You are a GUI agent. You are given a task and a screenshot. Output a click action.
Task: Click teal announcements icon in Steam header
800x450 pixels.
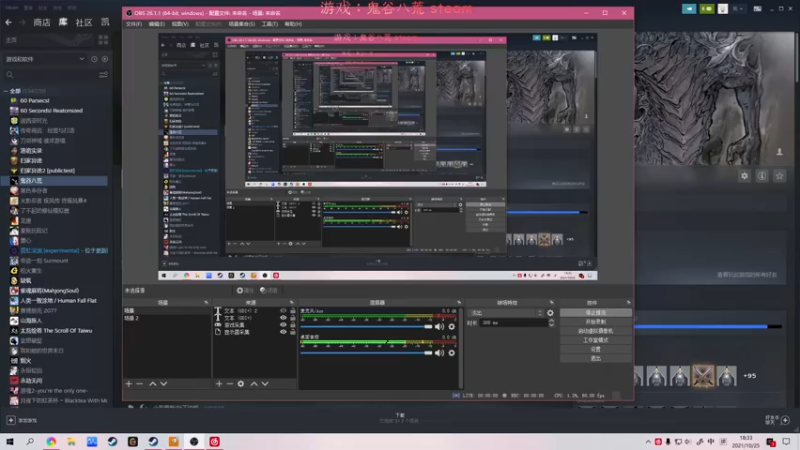(689, 9)
